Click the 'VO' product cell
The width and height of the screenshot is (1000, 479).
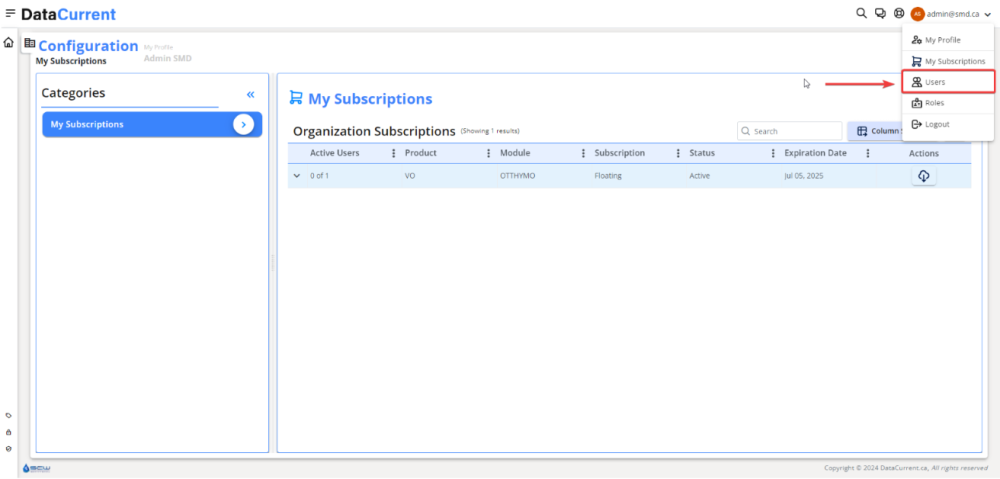click(410, 175)
